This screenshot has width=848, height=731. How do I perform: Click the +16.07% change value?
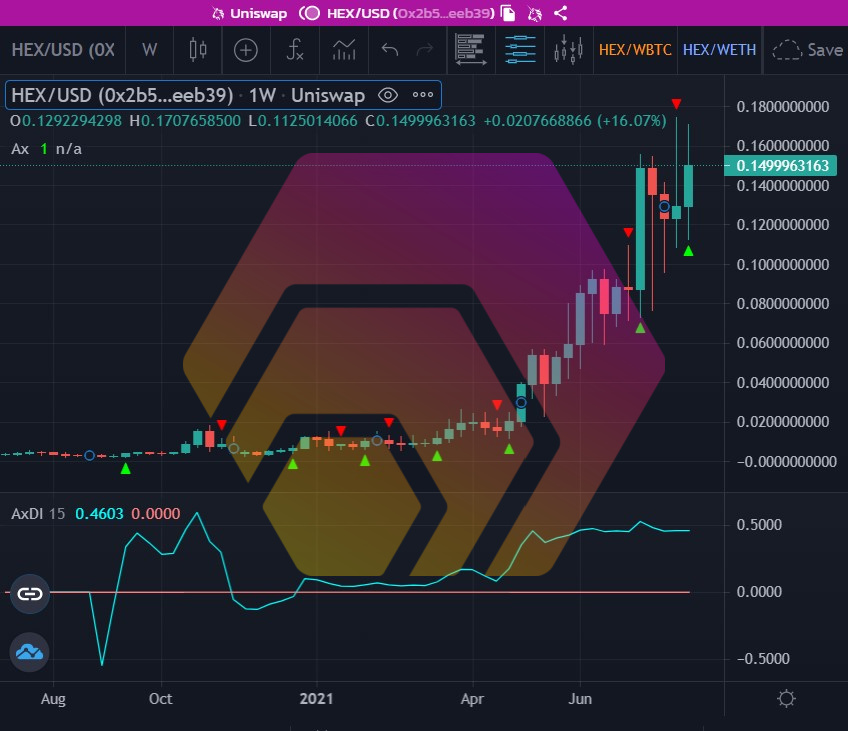click(632, 121)
